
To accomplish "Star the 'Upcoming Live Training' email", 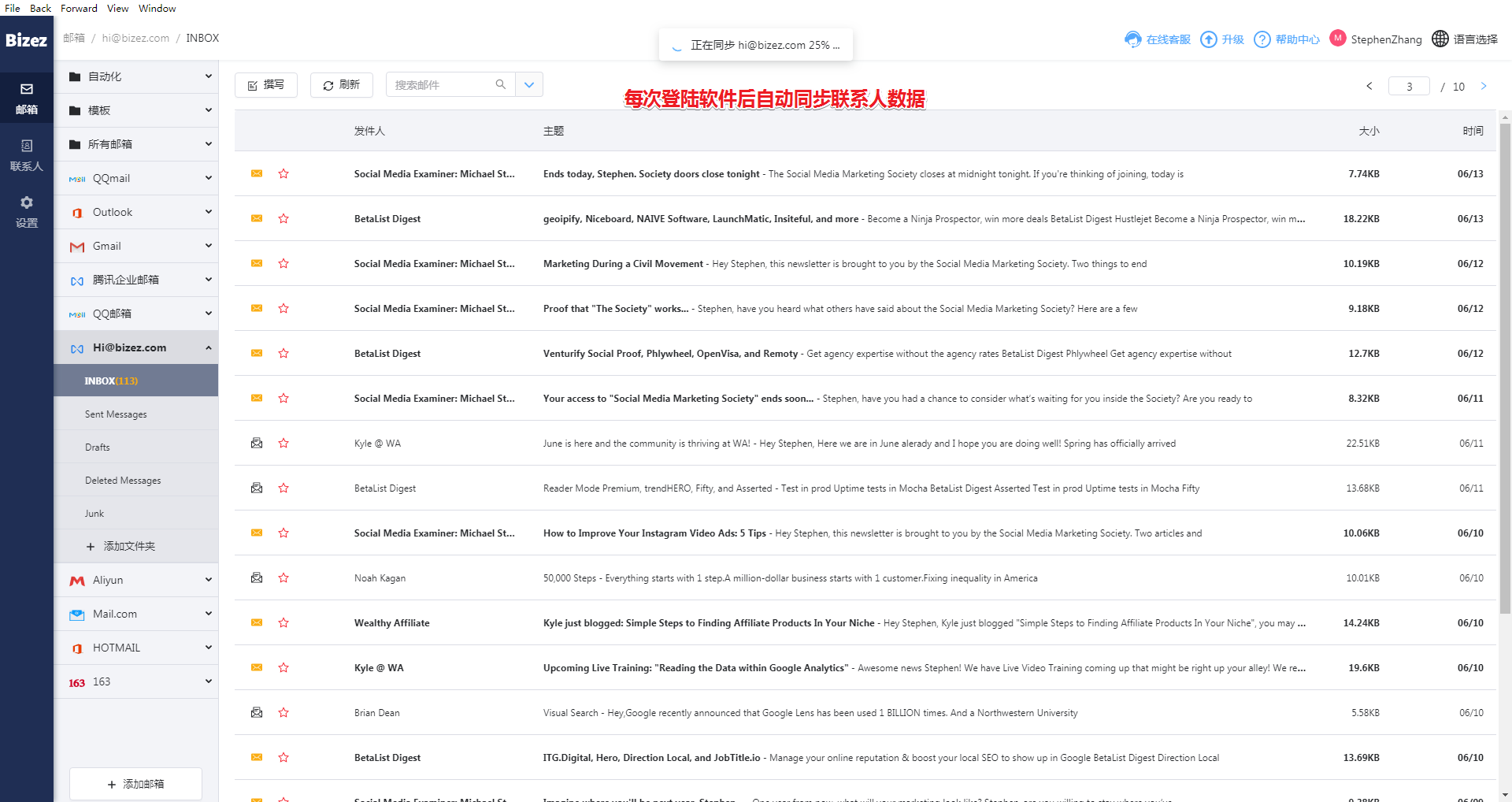I will click(x=283, y=667).
